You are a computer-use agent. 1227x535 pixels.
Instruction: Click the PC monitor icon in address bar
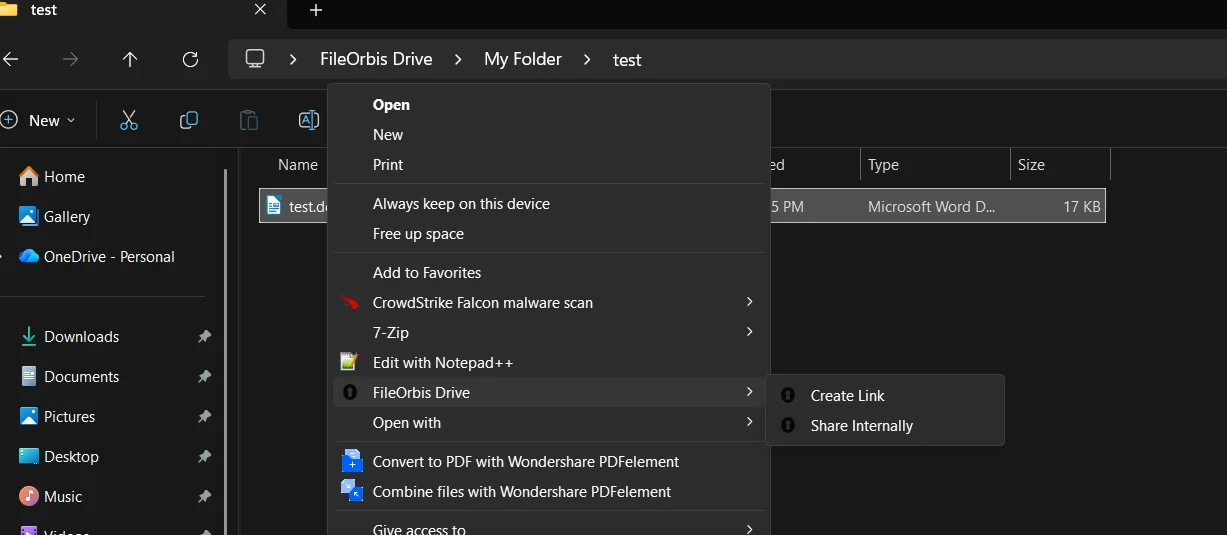pyautogui.click(x=255, y=59)
